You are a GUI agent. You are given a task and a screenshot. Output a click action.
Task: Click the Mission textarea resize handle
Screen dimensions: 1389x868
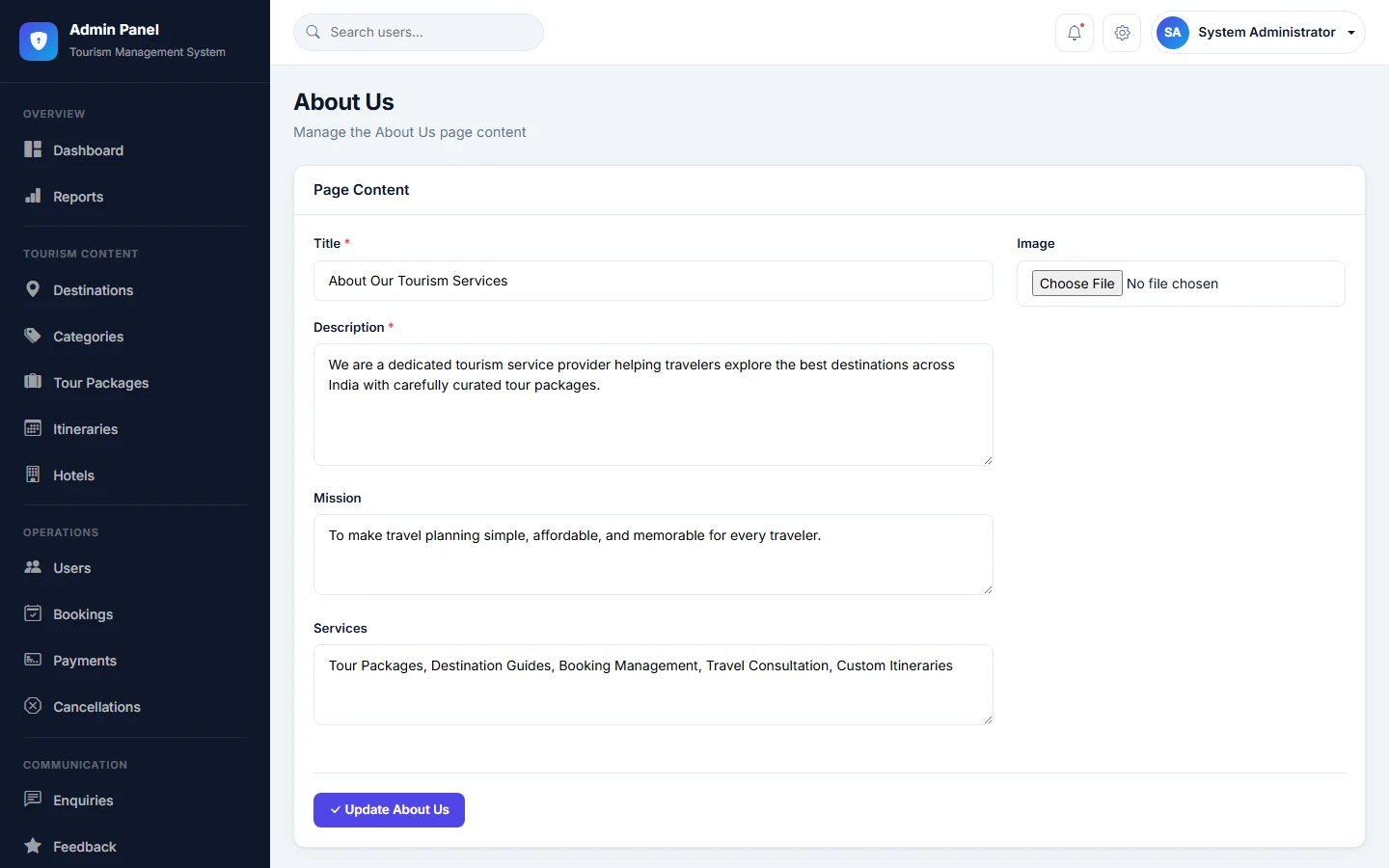(988, 589)
